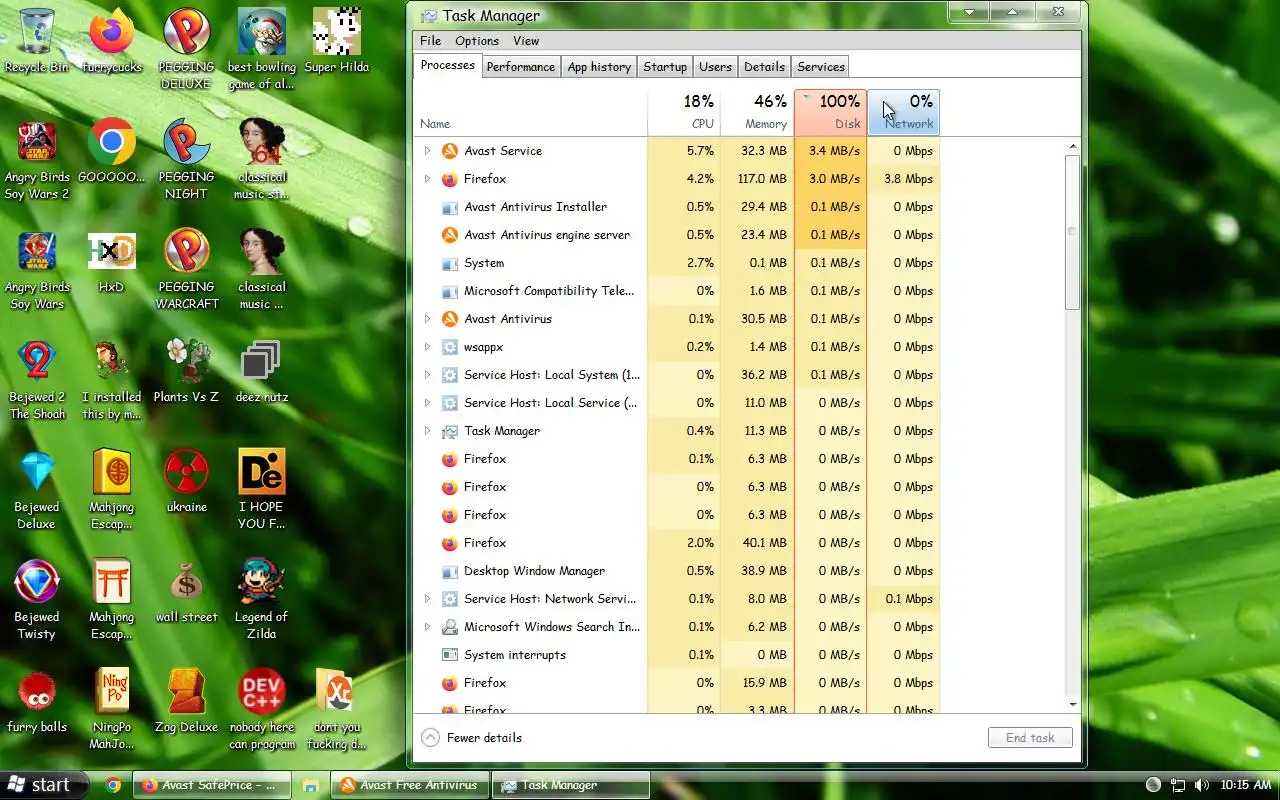Expand the Avast Antivirus process group

pyautogui.click(x=427, y=319)
